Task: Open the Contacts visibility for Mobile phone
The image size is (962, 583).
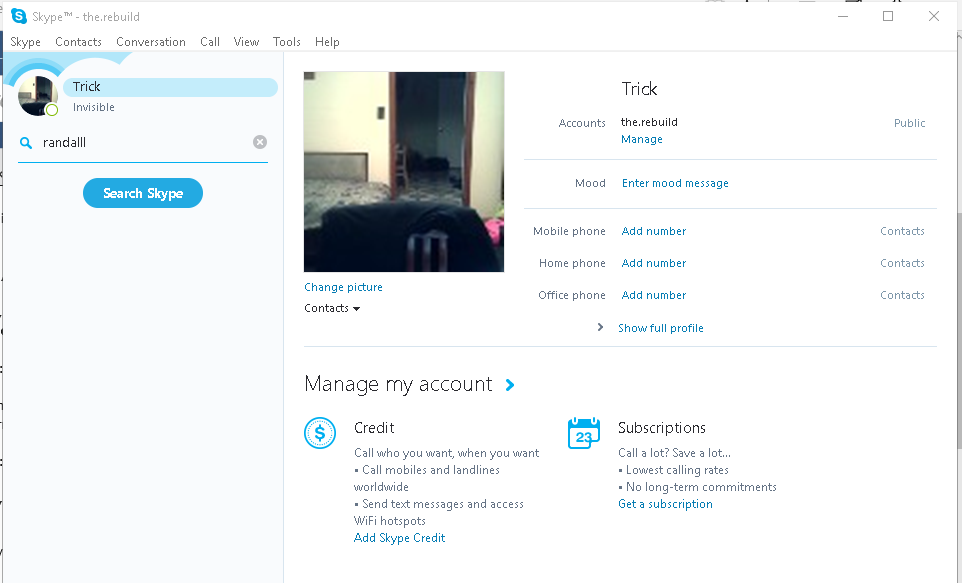Action: tap(902, 231)
